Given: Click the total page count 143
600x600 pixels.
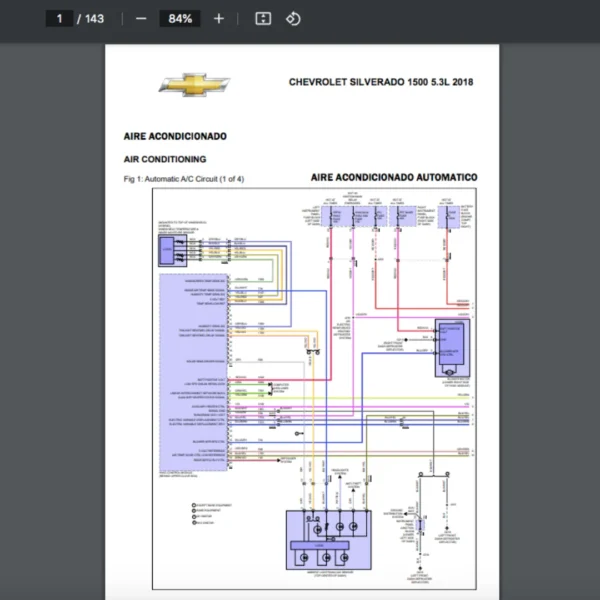Looking at the screenshot, I should (94, 18).
